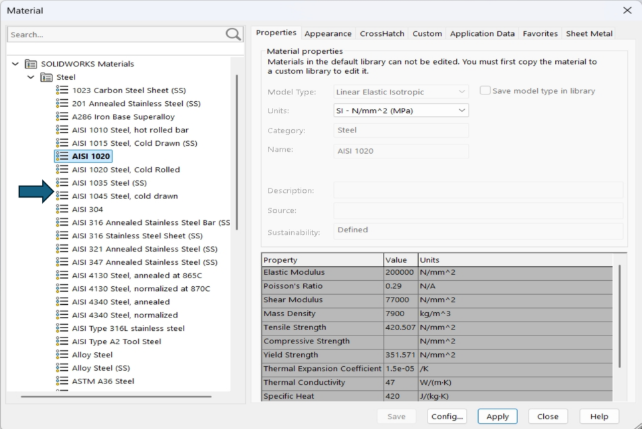The width and height of the screenshot is (642, 430).
Task: Open the Units dropdown
Action: pos(401,111)
